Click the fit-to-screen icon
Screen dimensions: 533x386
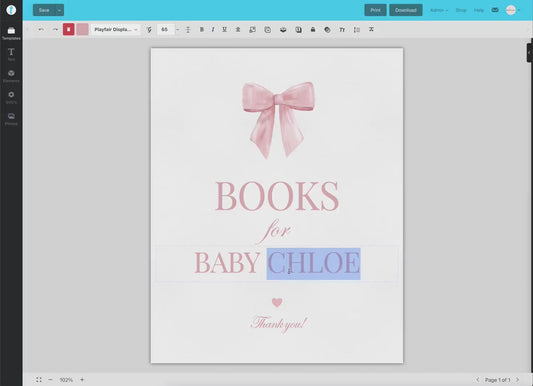pyautogui.click(x=39, y=380)
